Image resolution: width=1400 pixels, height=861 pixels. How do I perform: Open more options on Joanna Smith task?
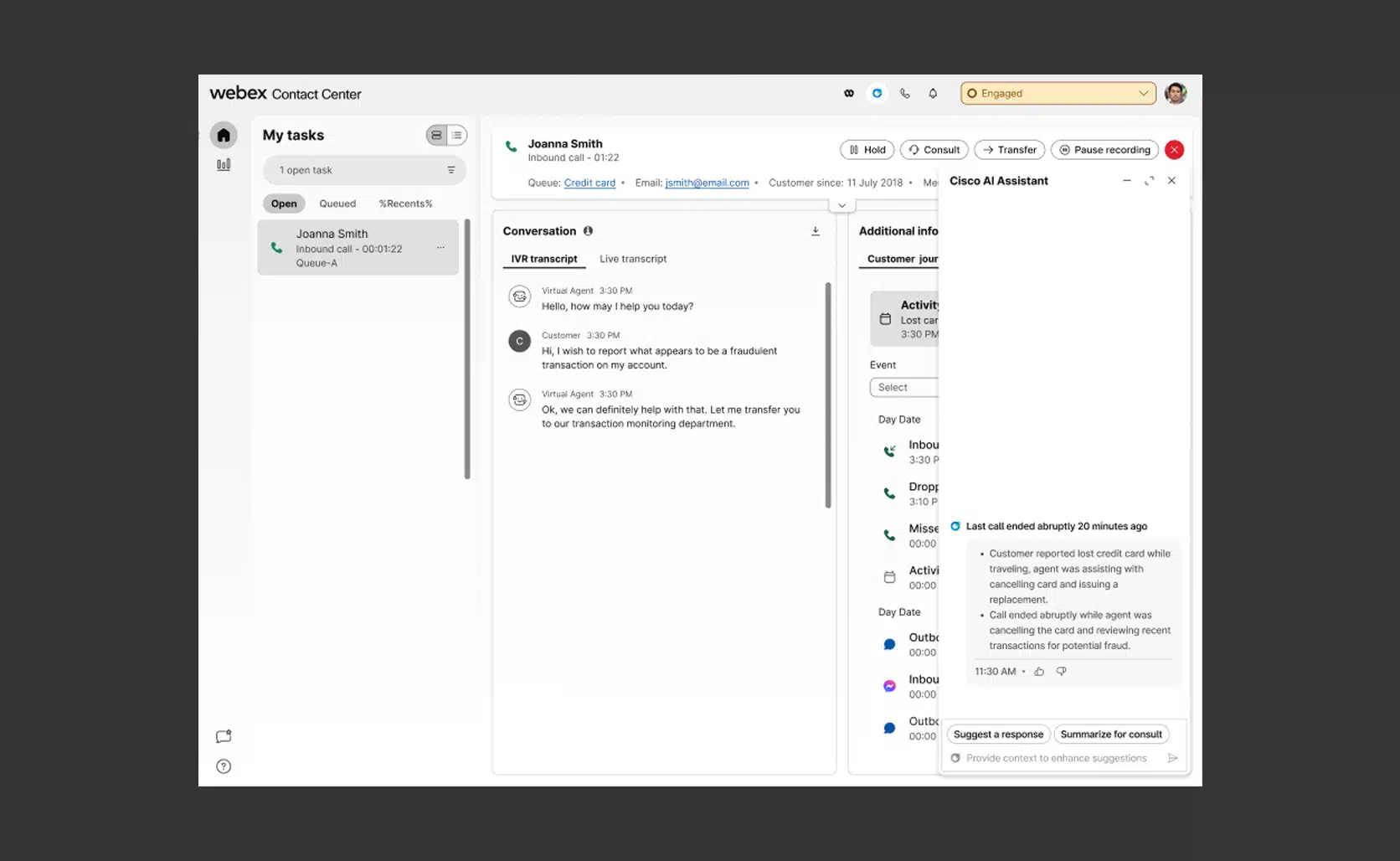(x=440, y=248)
